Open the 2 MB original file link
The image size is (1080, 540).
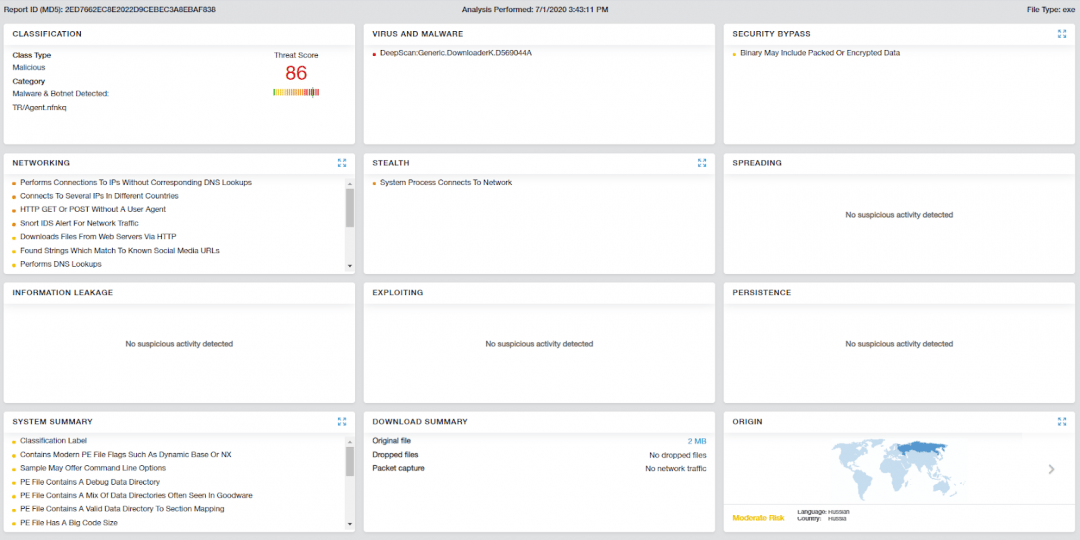(x=697, y=441)
